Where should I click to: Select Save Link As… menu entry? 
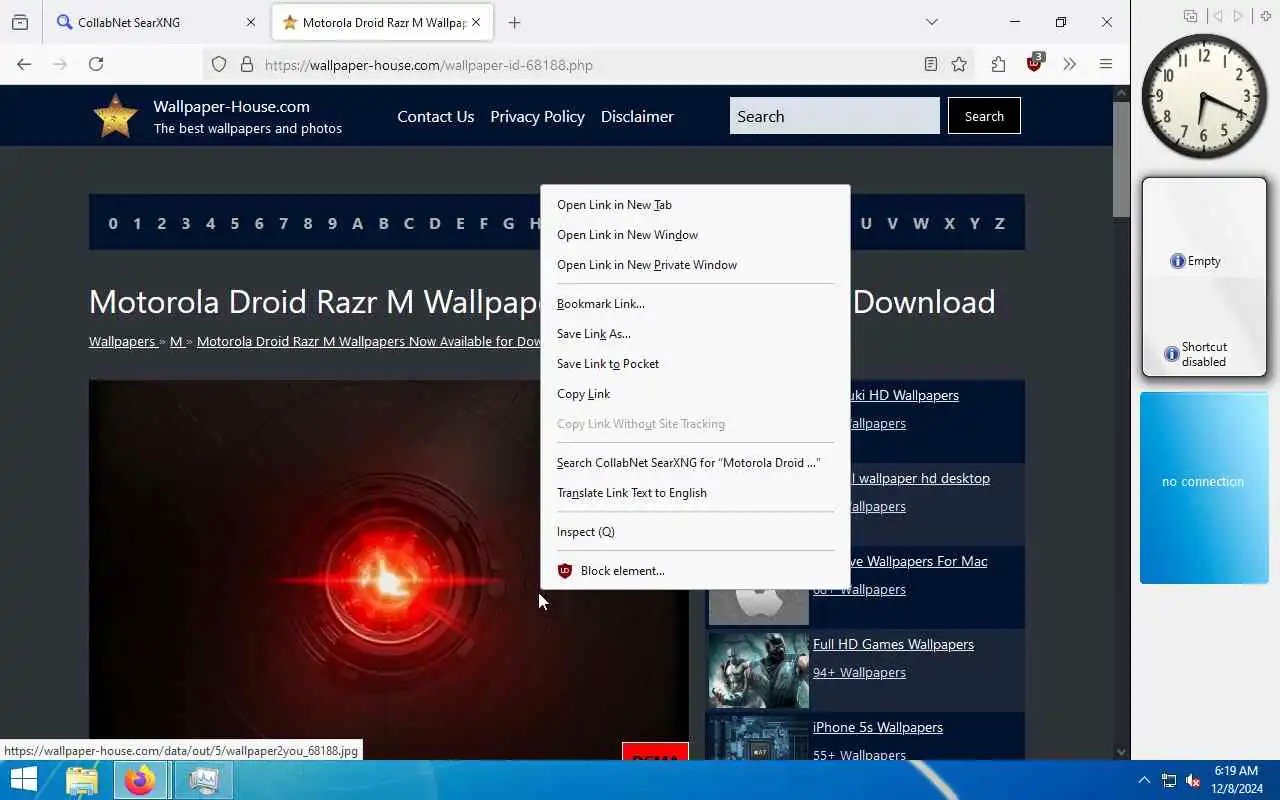(695, 334)
